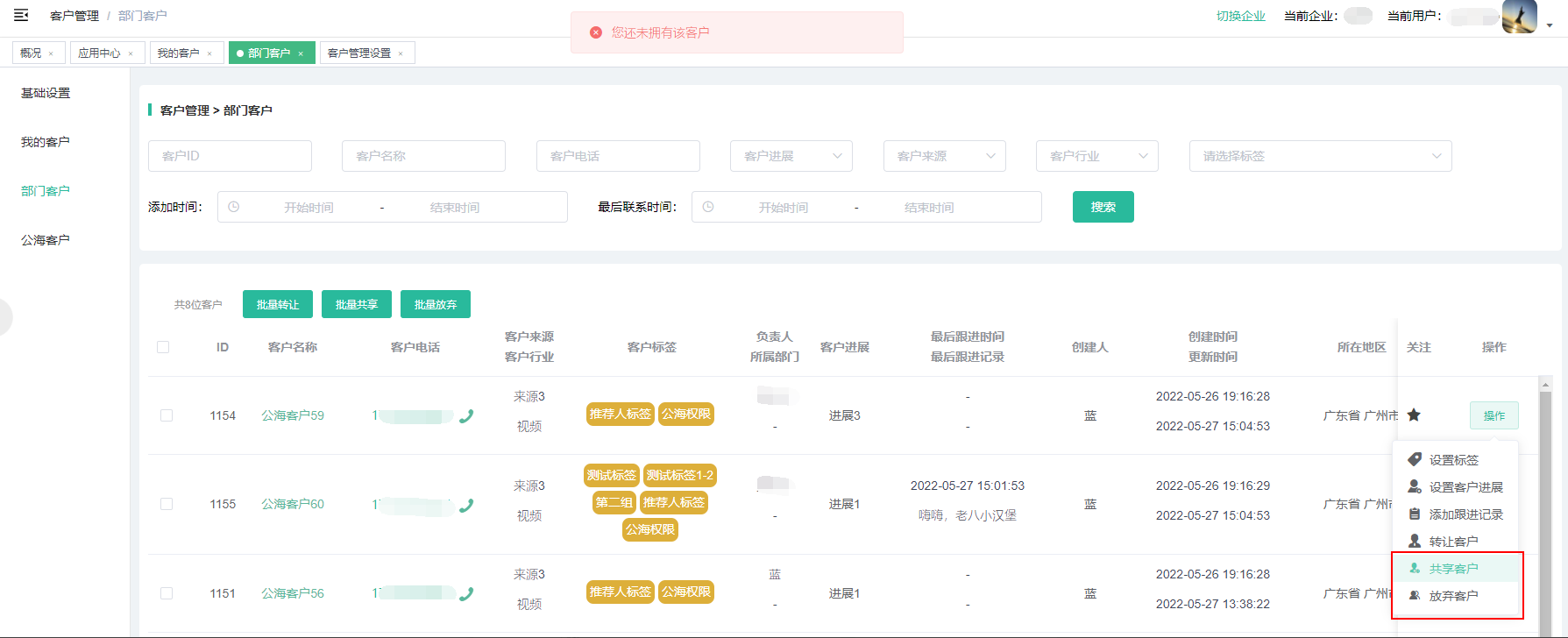
Task: Click the 批量转让 button
Action: [x=278, y=304]
